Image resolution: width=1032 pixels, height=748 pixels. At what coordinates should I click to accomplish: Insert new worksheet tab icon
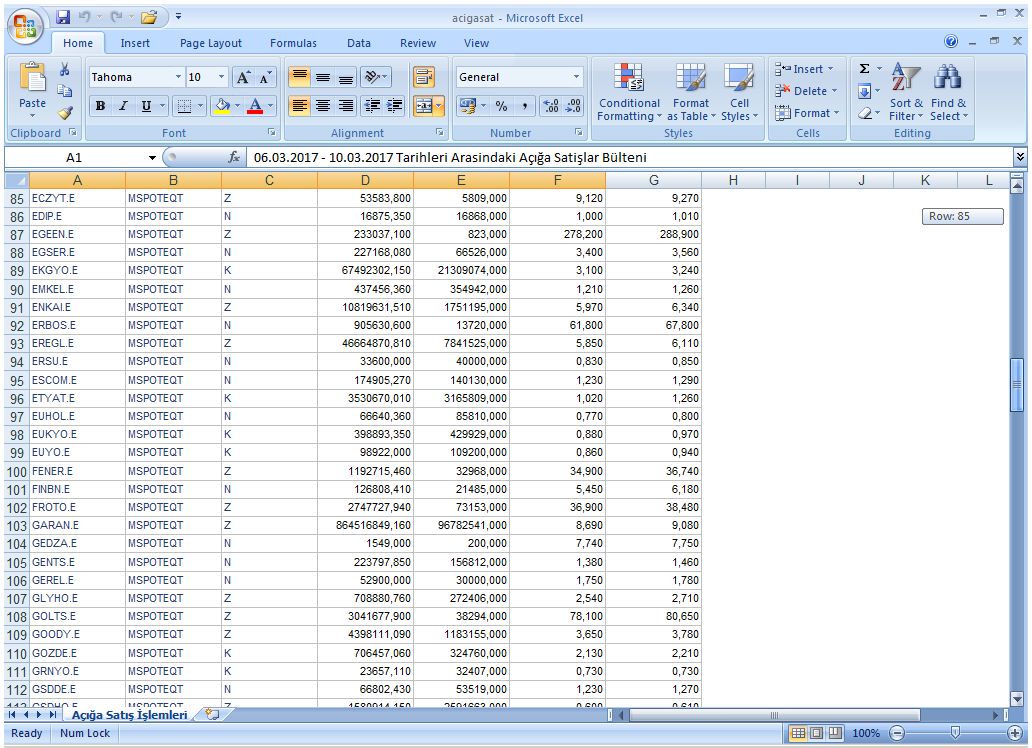coord(212,714)
